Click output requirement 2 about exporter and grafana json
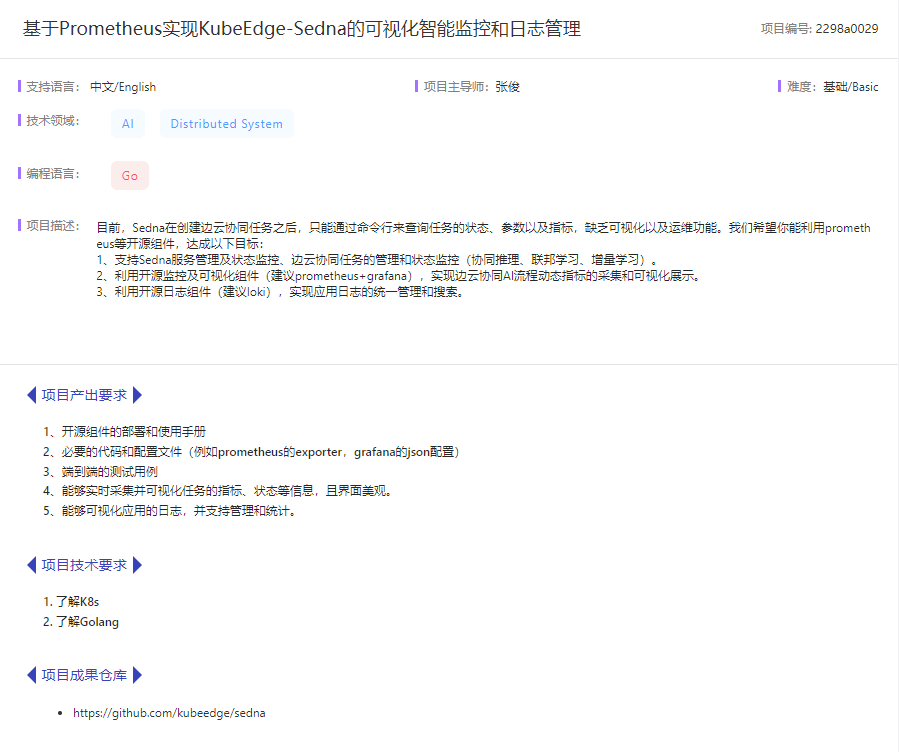The image size is (899, 752). pos(252,452)
